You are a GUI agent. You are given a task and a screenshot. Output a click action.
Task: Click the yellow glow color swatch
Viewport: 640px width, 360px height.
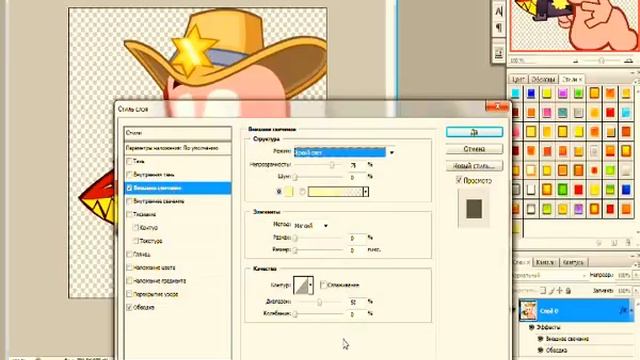pyautogui.click(x=289, y=191)
